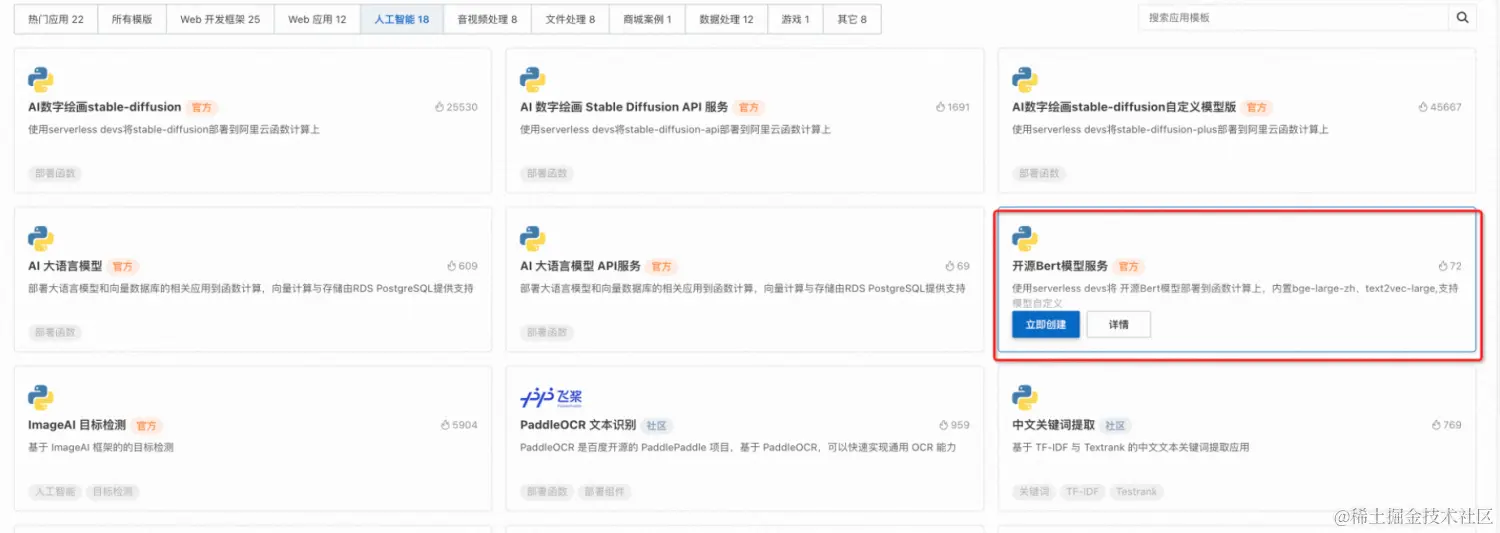This screenshot has height=533, width=1500.
Task: Click 部署函数 tag on 大语言模型 API服务 card
Action: 547,332
